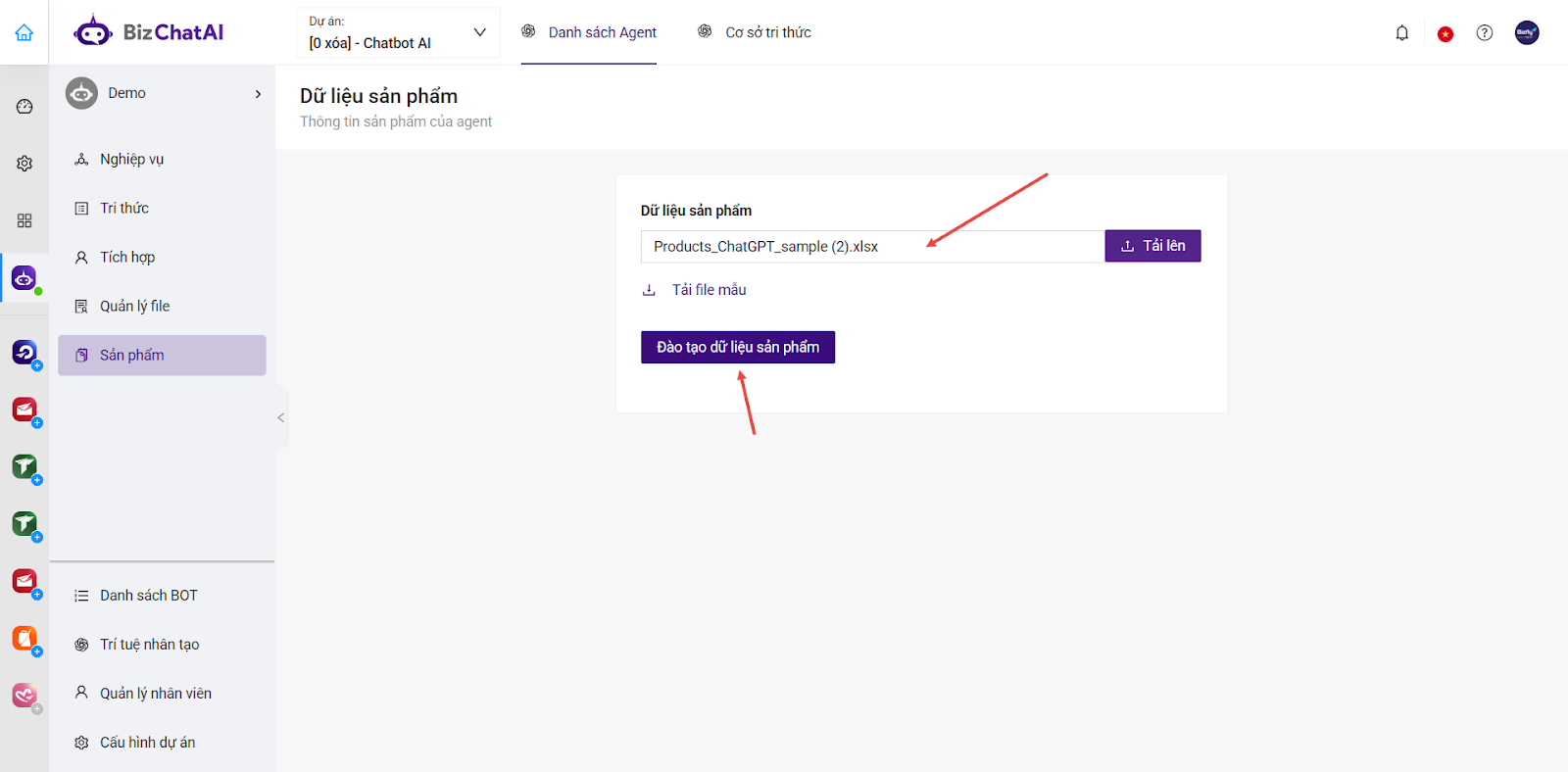Select Sản phẩm menu item

click(x=162, y=356)
